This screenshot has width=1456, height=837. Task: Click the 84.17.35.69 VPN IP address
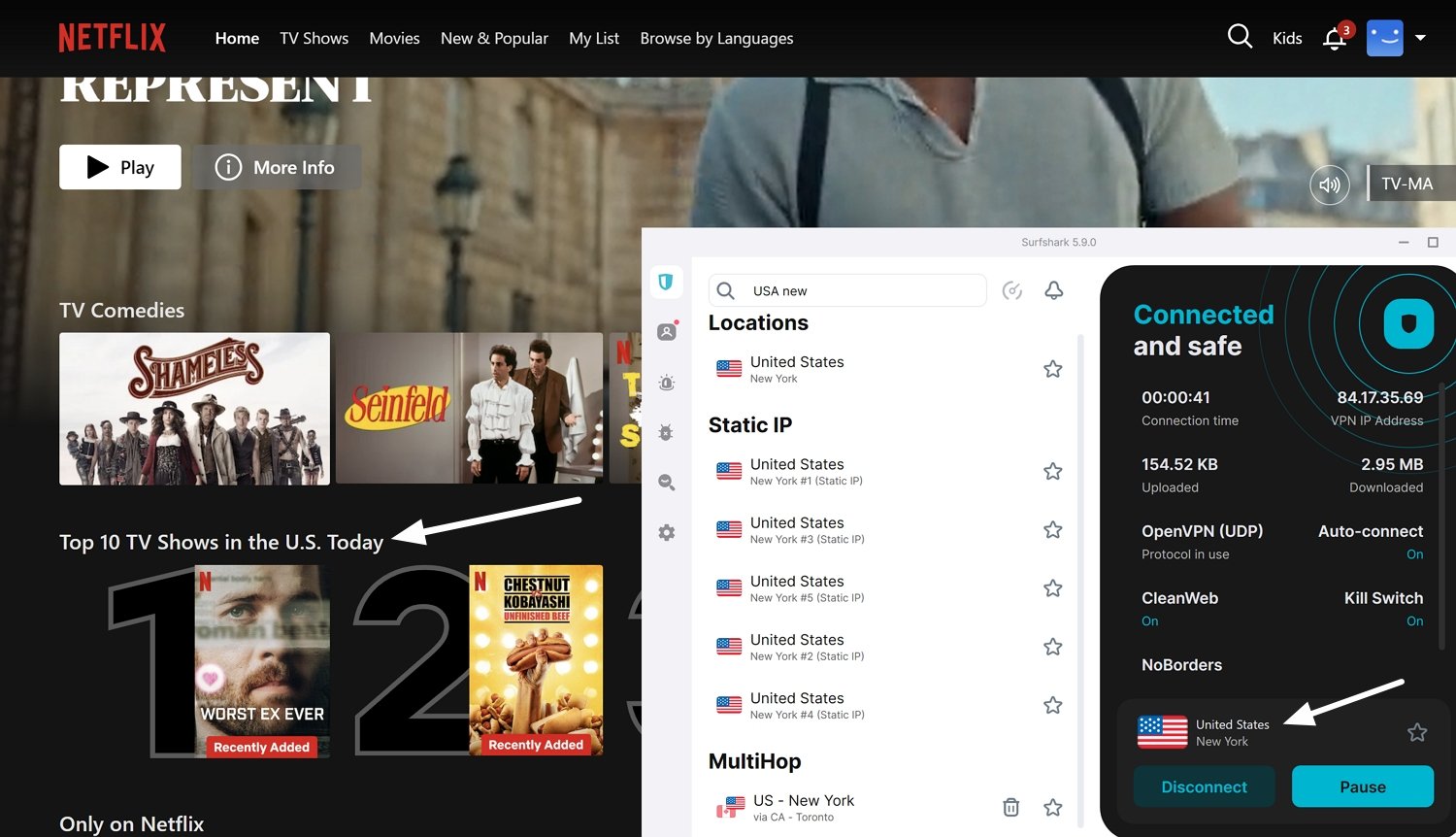[1379, 397]
